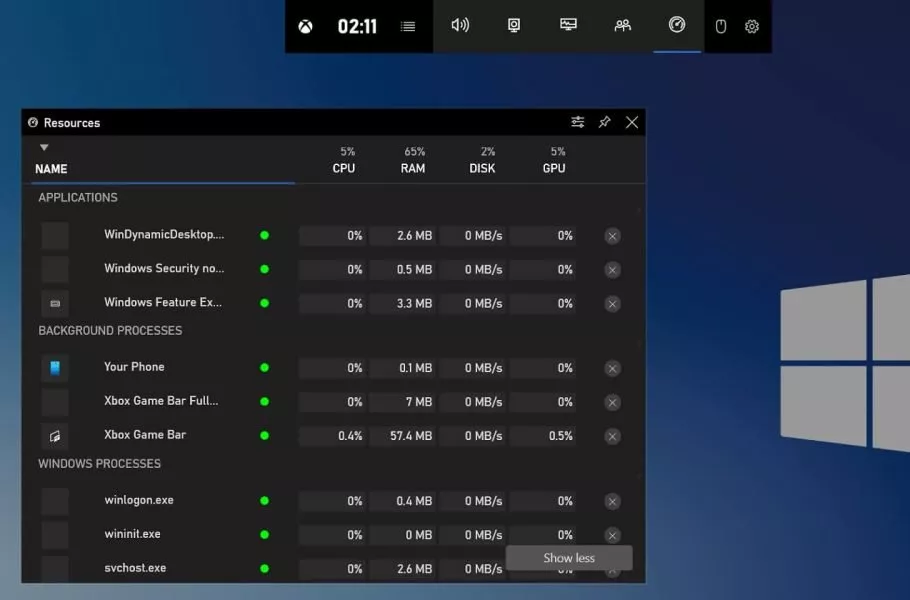Image resolution: width=910 pixels, height=600 pixels.
Task: Select the Your Phone row name
Action: click(x=134, y=367)
